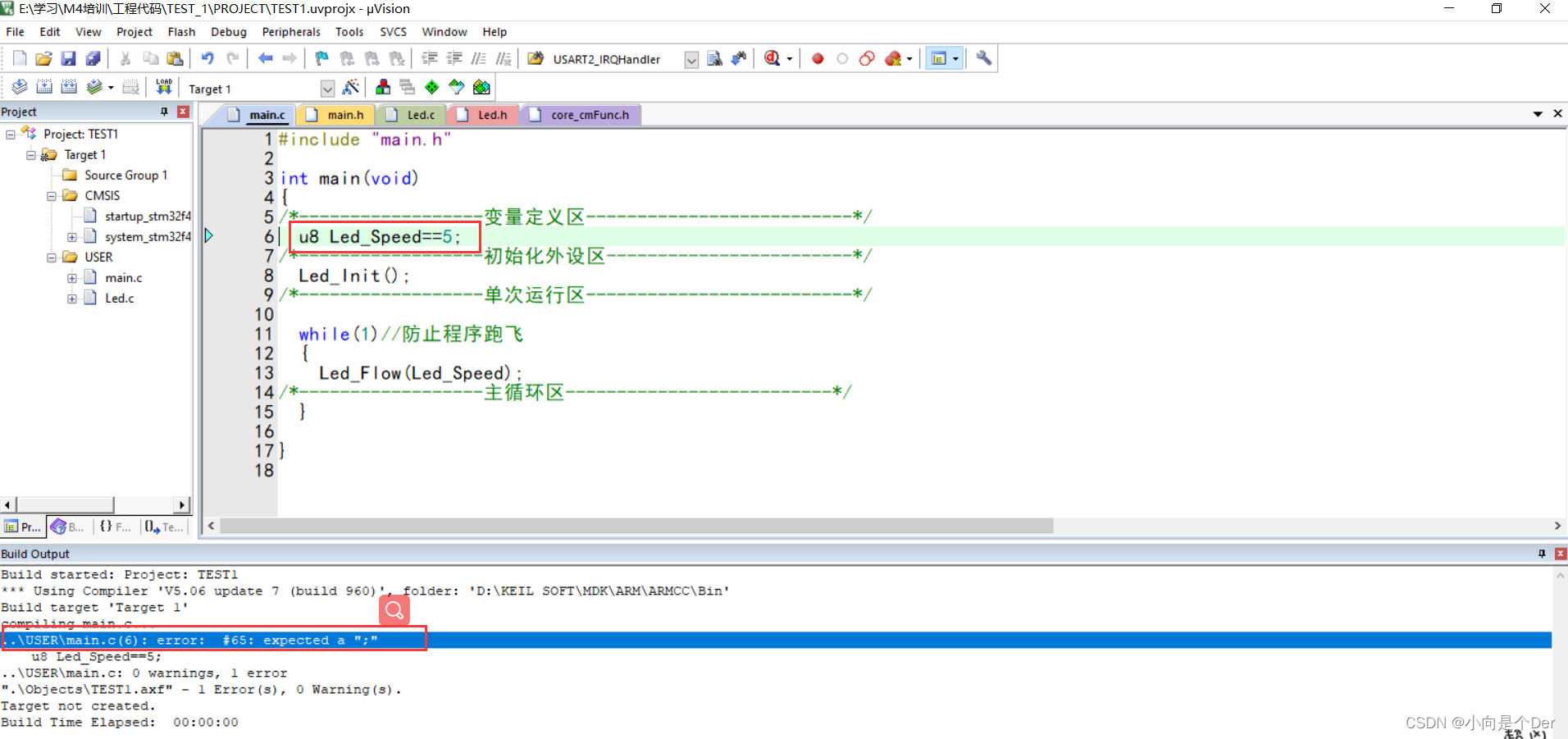Open the Peripherals menu

[x=291, y=32]
